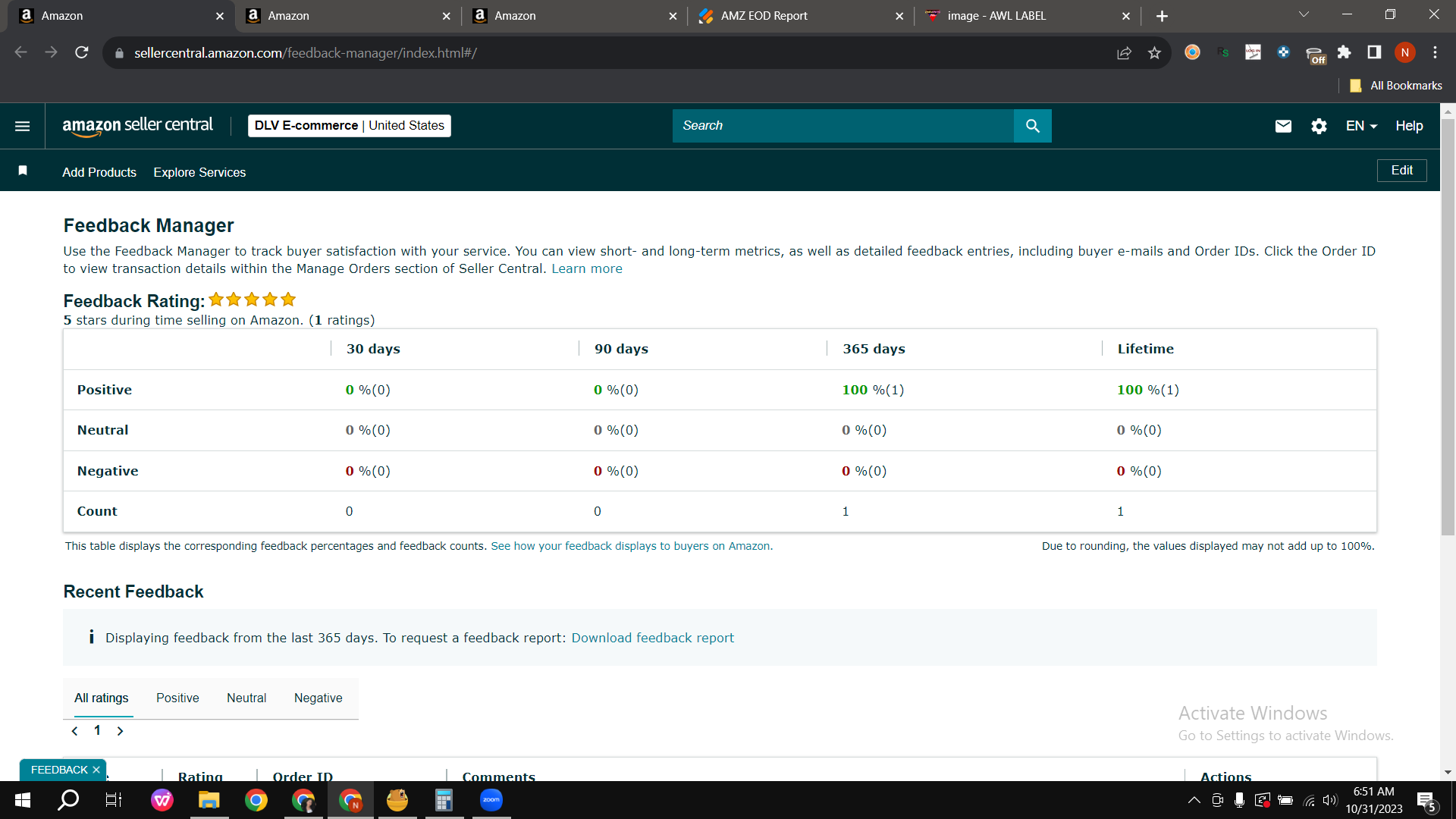Click the Explore Services link
The image size is (1456, 819).
[x=199, y=172]
